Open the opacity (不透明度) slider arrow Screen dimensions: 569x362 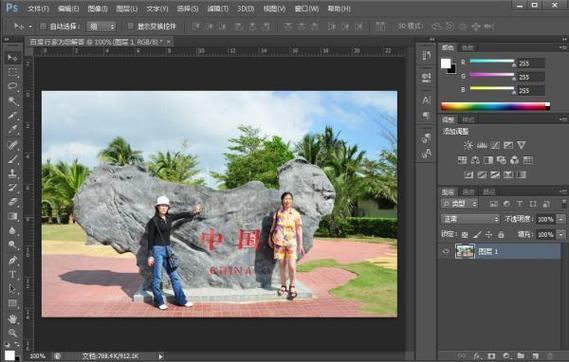(561, 219)
